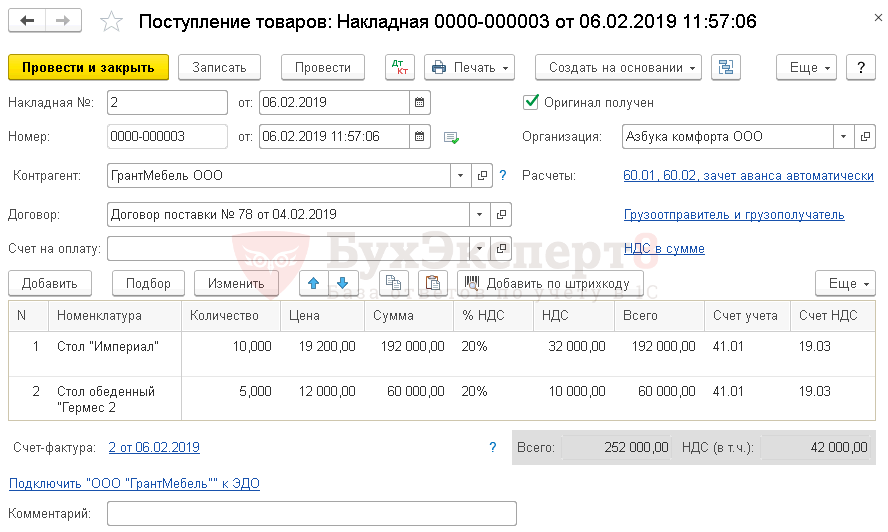Click question mark next to Контрагент
The width and height of the screenshot is (888, 532).
tap(503, 176)
